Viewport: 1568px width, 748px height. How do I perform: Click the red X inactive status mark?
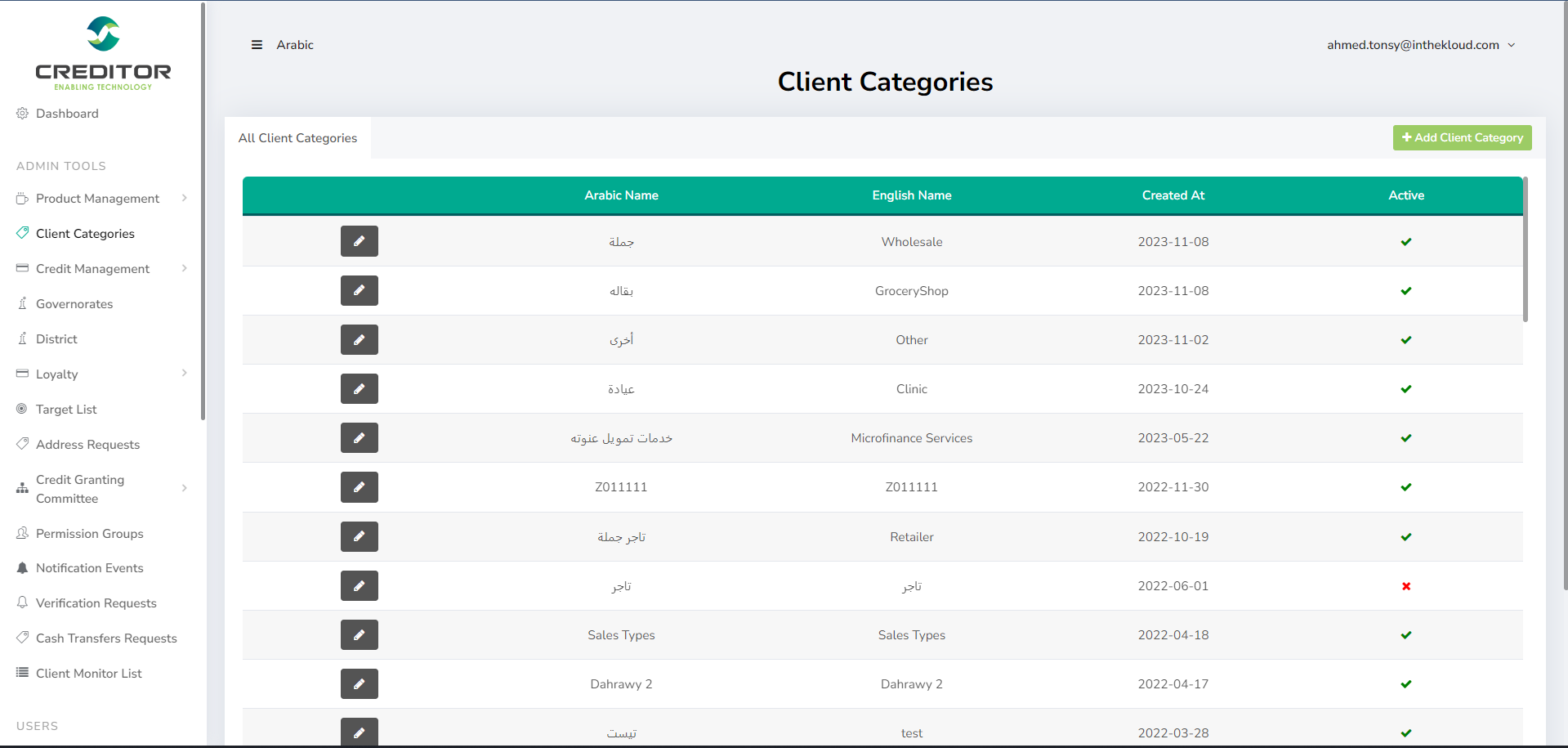[x=1405, y=586]
